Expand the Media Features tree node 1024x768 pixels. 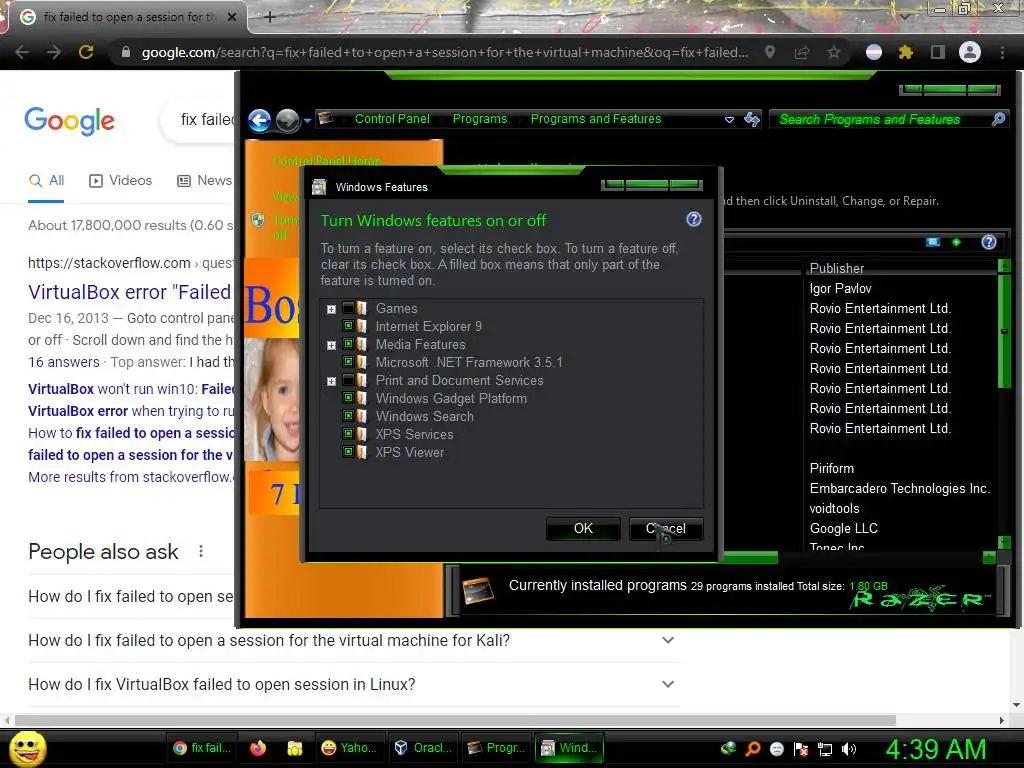331,345
